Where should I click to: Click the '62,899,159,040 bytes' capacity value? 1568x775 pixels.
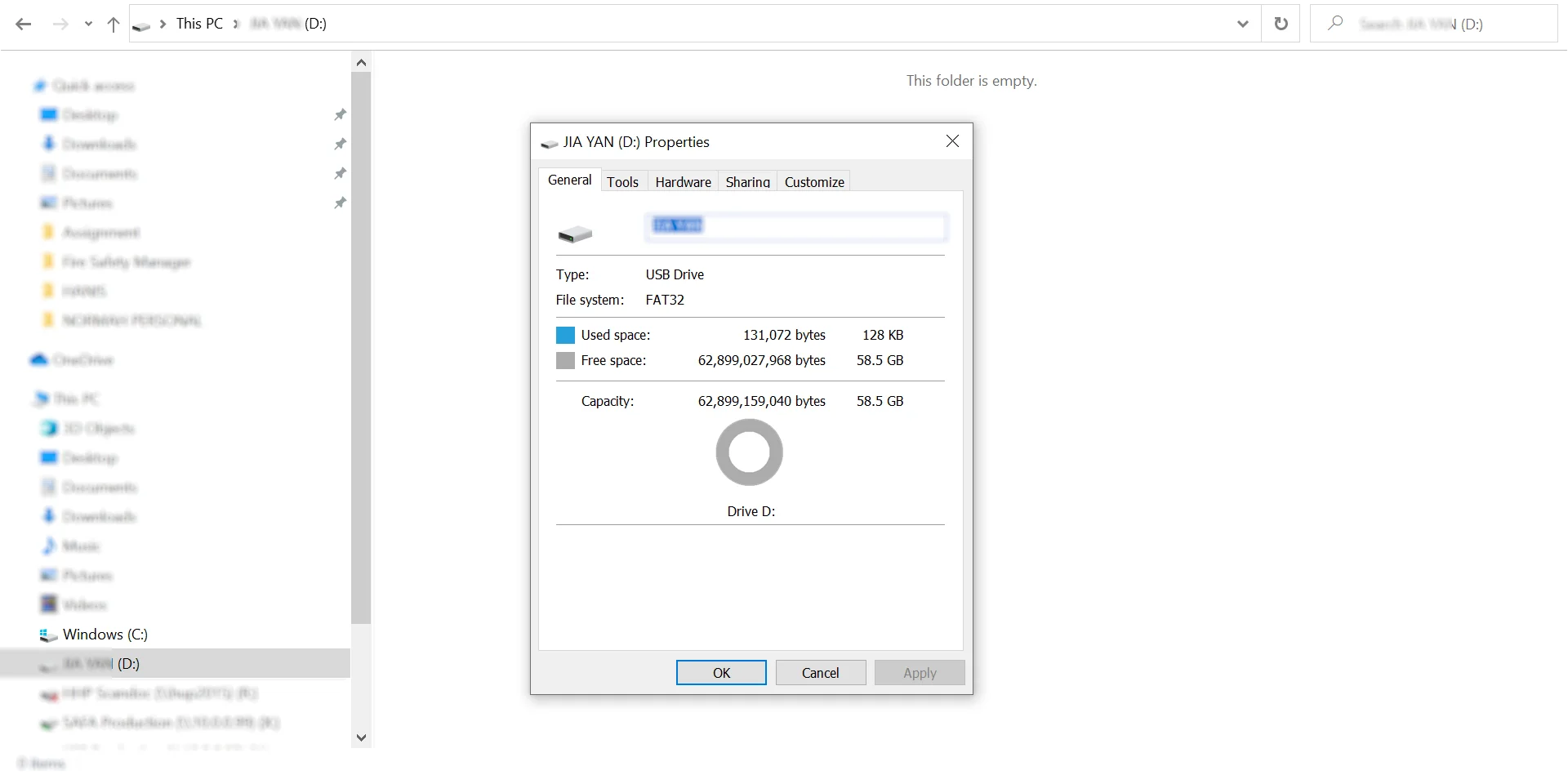762,401
